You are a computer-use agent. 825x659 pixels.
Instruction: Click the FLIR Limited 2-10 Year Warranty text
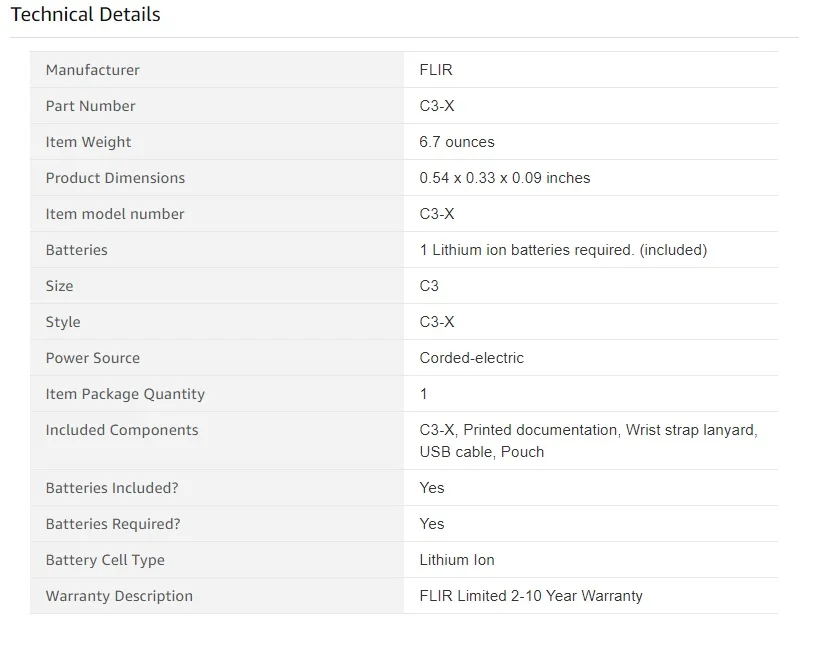tap(531, 596)
